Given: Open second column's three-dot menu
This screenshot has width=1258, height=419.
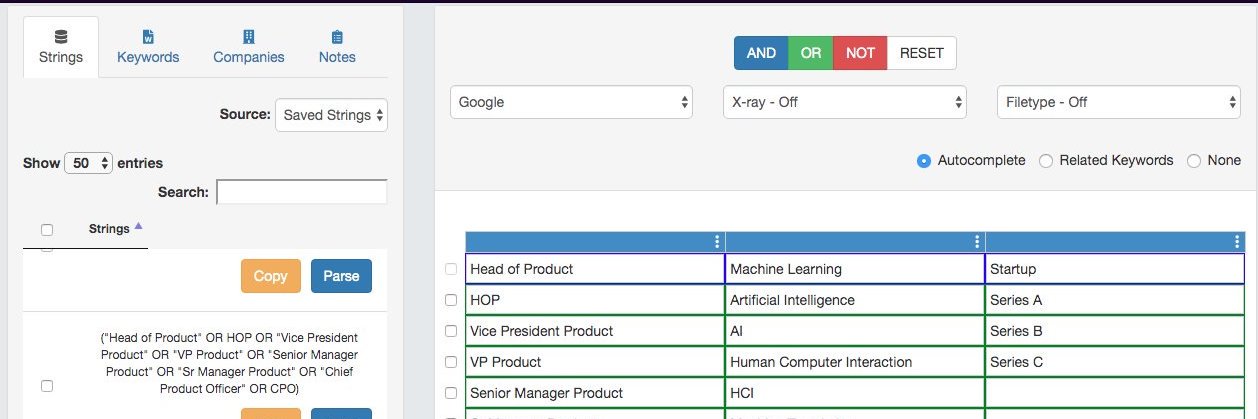Looking at the screenshot, I should [977, 242].
